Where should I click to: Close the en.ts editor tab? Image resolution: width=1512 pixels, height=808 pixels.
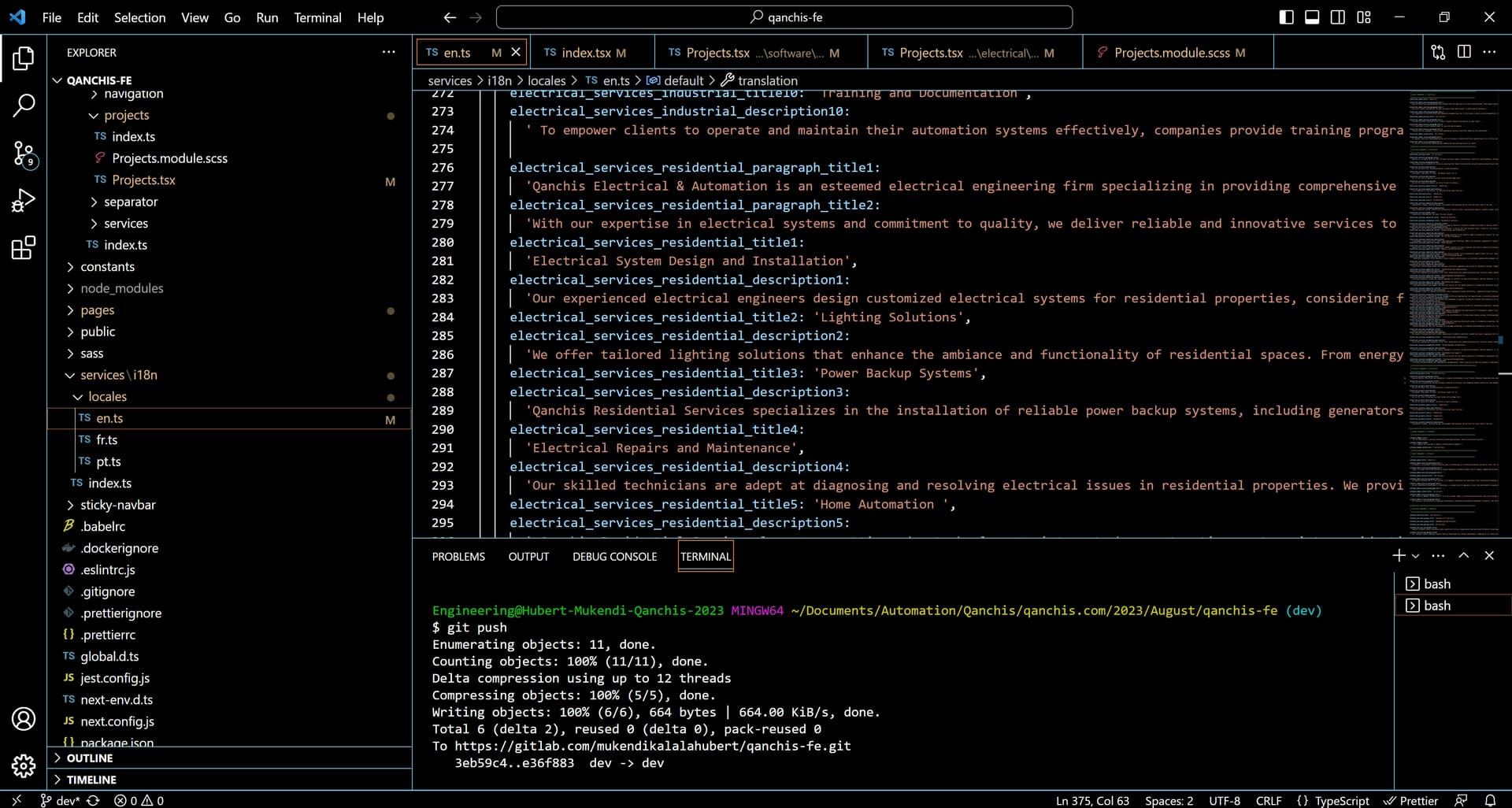pyautogui.click(x=516, y=52)
